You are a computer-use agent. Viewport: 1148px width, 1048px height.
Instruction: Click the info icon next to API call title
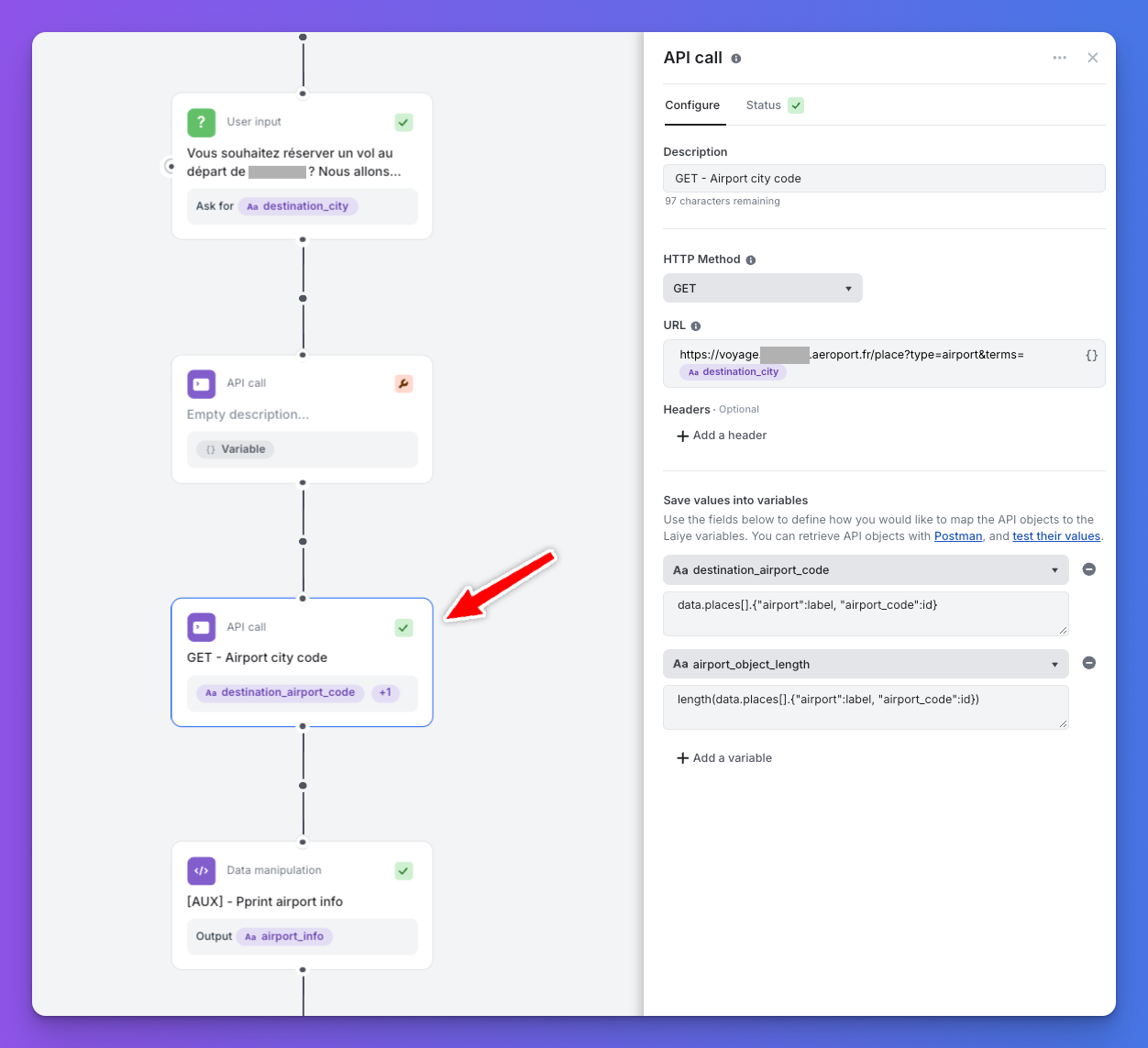tap(735, 58)
